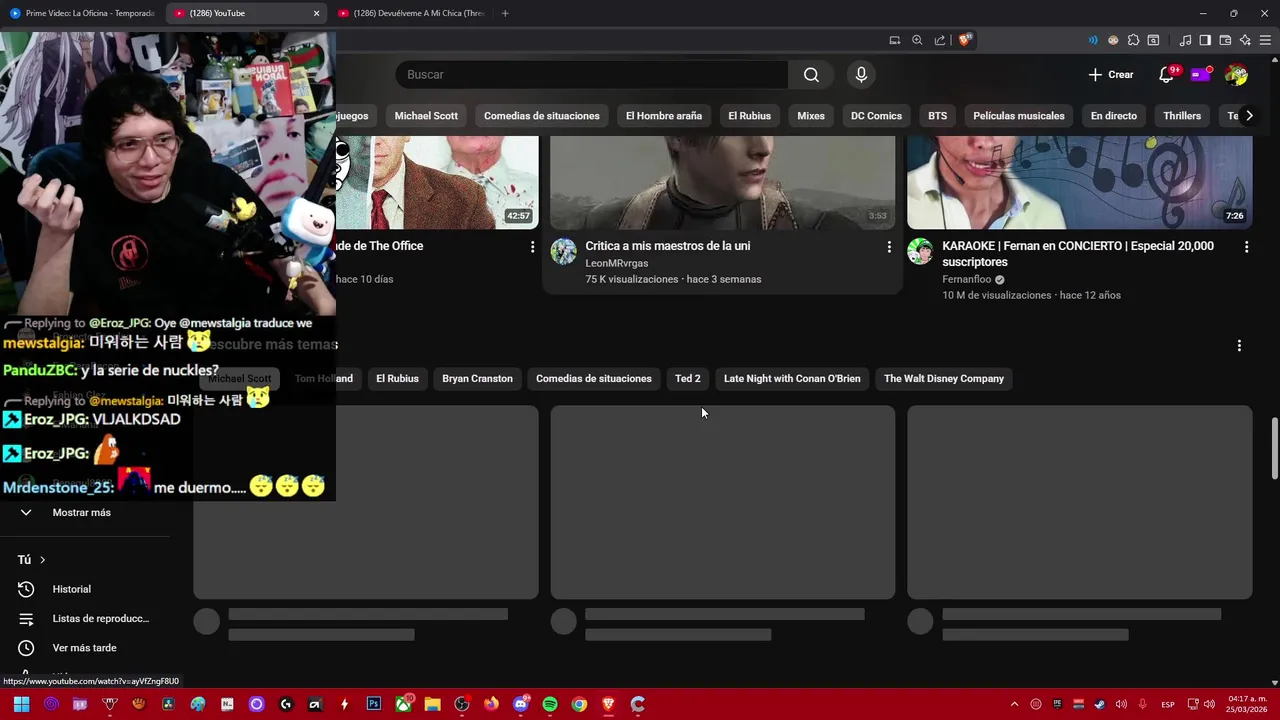Open the Brave Shields icon in address bar
This screenshot has height=720, width=1280.
964,40
